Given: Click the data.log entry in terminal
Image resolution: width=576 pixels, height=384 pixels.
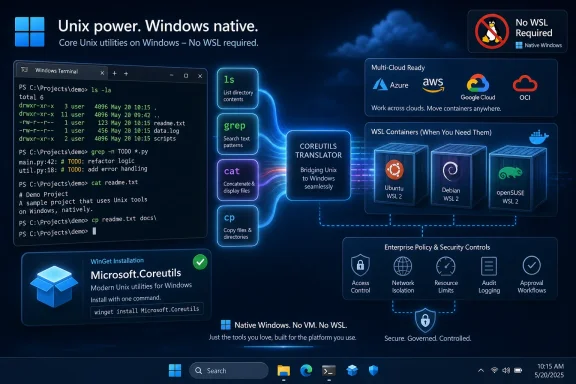Looking at the screenshot, I should [x=166, y=131].
